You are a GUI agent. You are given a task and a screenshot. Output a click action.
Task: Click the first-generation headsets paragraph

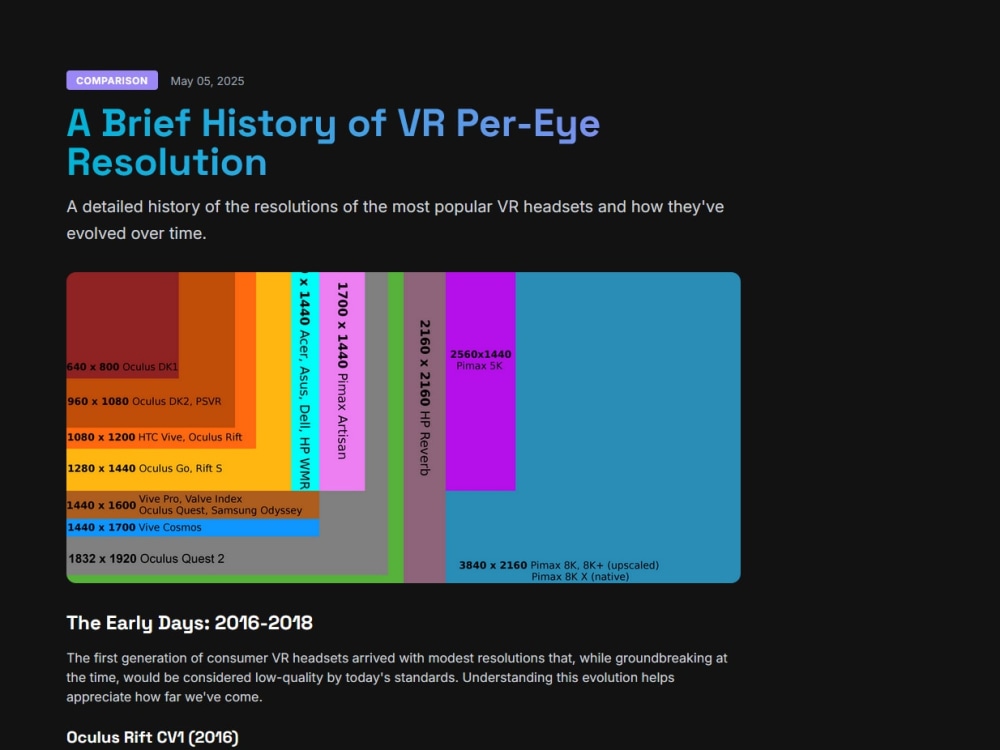(x=397, y=677)
